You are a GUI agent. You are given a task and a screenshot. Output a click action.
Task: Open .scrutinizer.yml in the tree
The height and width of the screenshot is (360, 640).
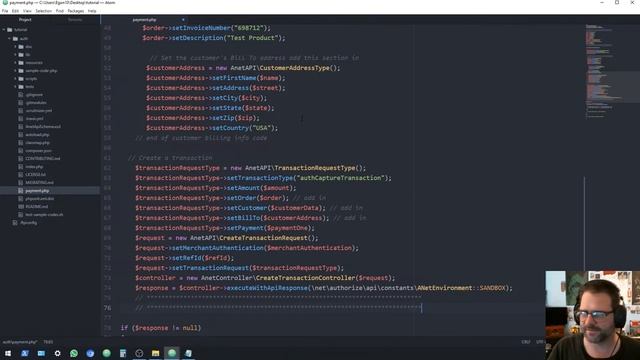(x=38, y=111)
